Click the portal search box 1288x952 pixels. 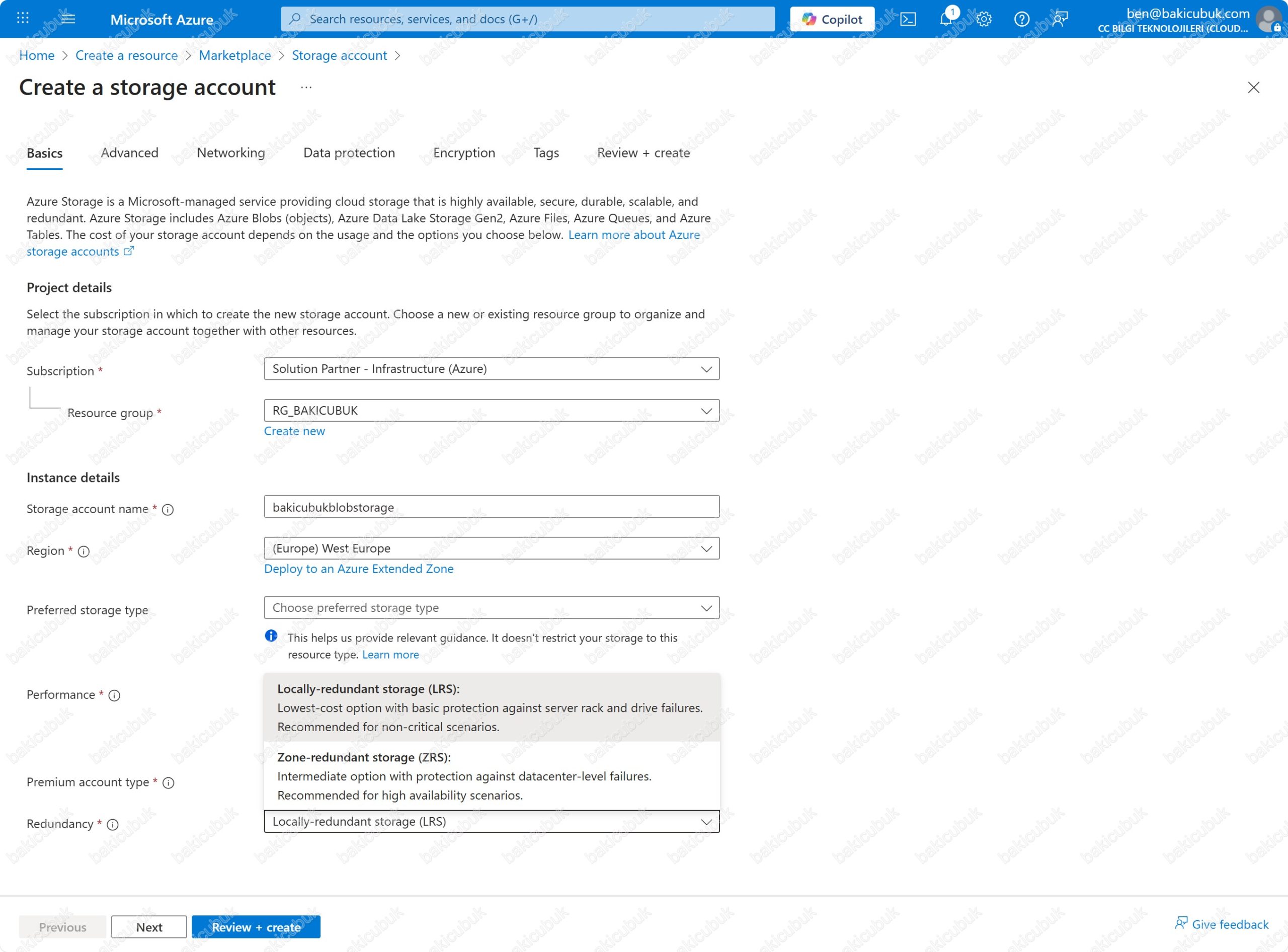(x=527, y=19)
